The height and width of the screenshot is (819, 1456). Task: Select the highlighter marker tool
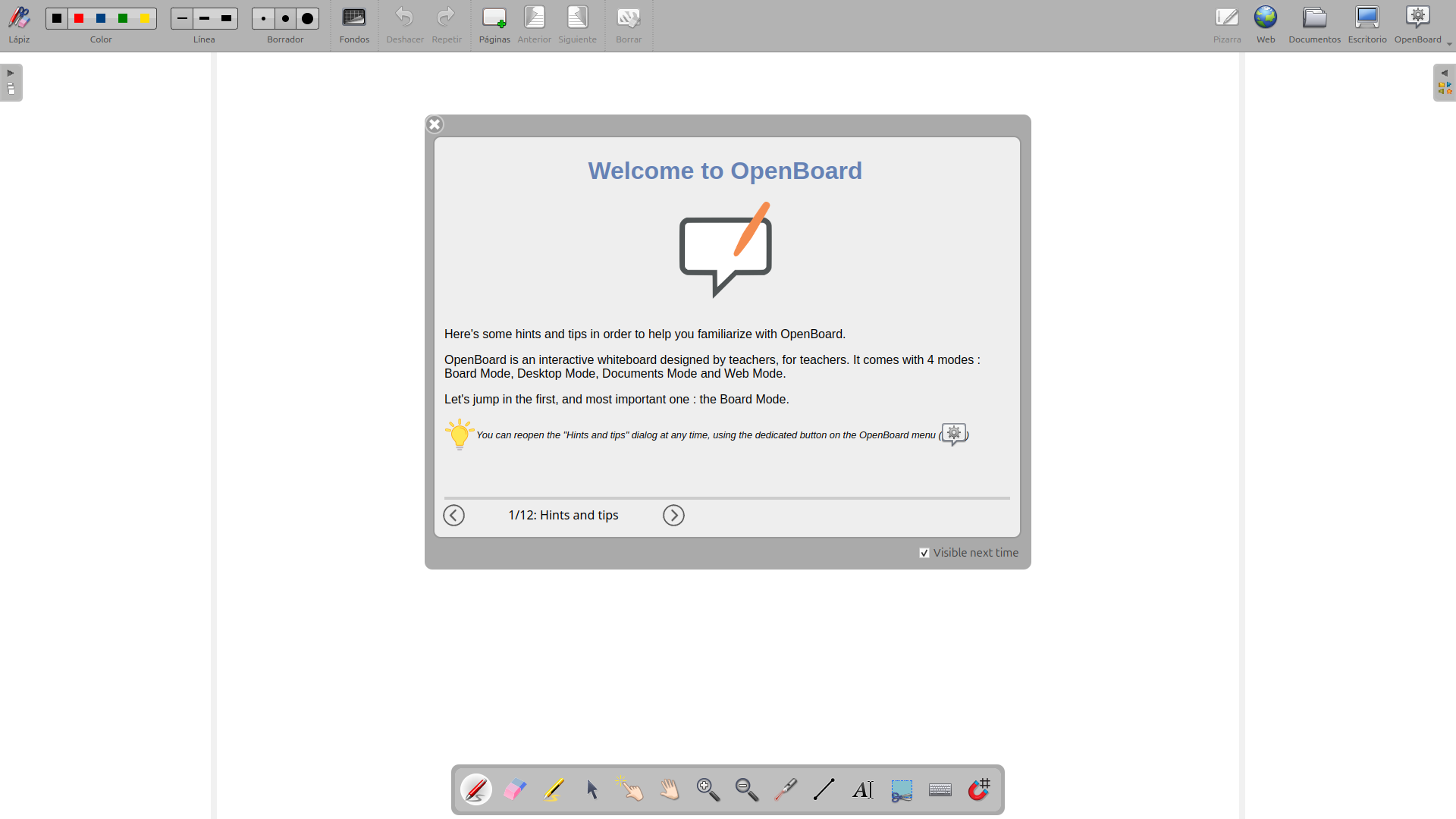tap(554, 790)
